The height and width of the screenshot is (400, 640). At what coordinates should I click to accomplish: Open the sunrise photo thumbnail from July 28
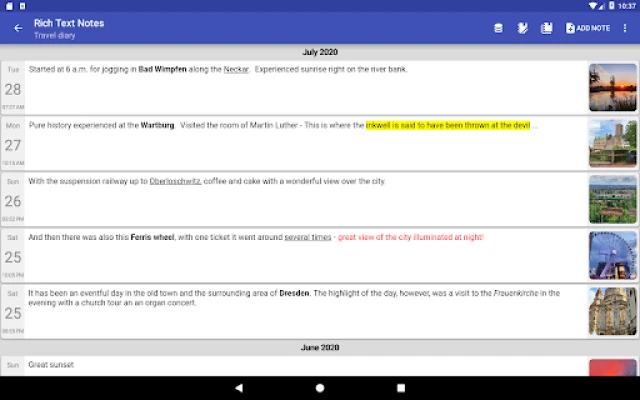pyautogui.click(x=612, y=87)
